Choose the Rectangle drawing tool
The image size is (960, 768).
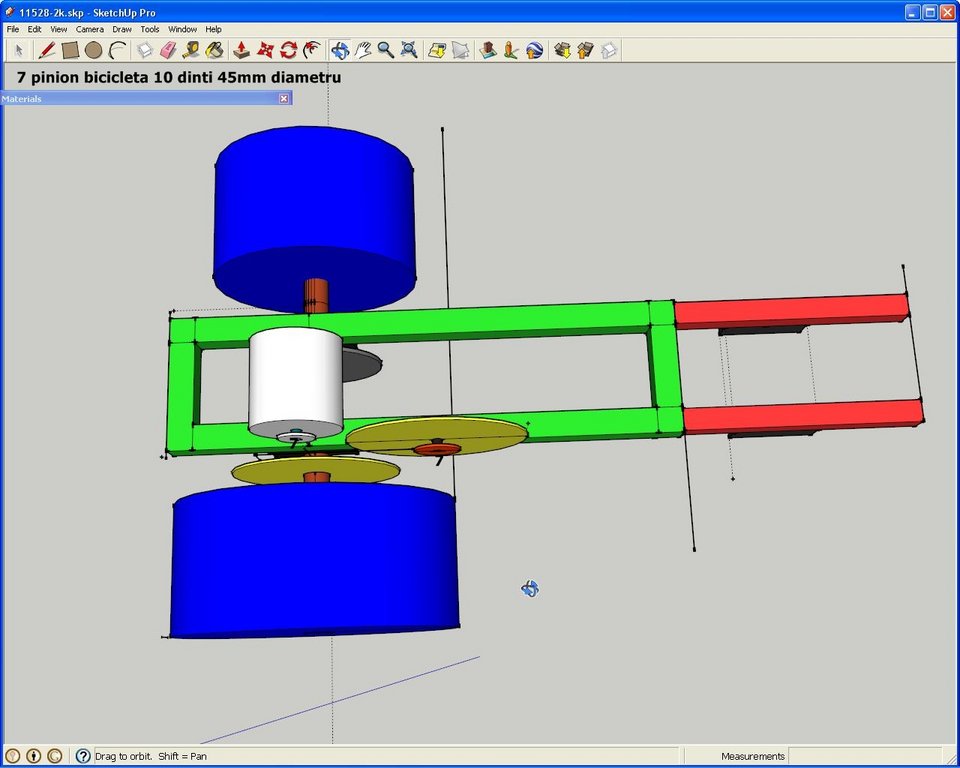pyautogui.click(x=70, y=50)
